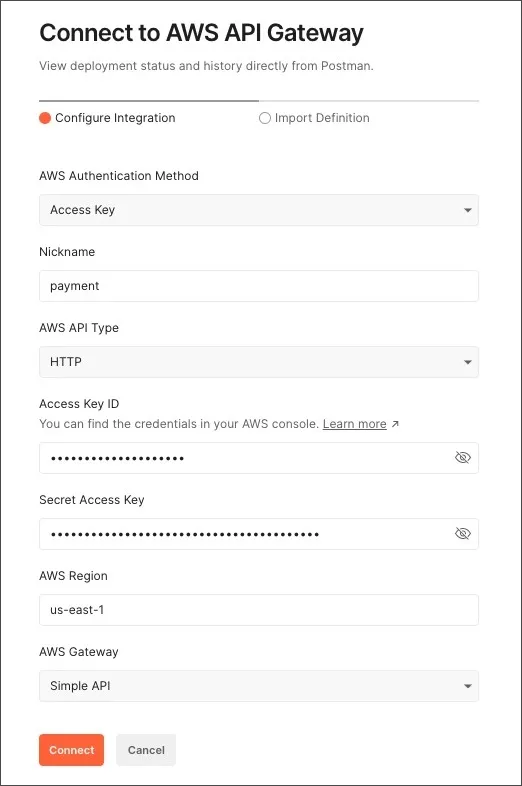This screenshot has width=522, height=786.
Task: Select the Import Definition step
Action: [x=314, y=118]
